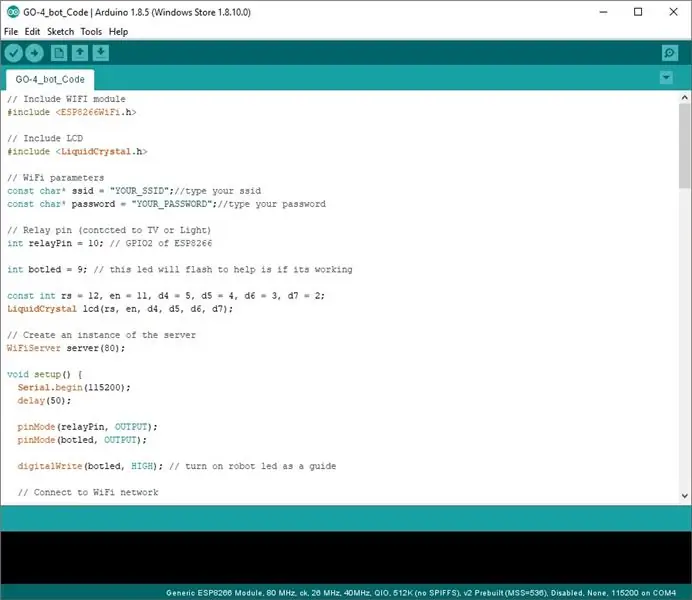Click the "Include WIFI module" comment
Viewport: 692px width, 600px height.
click(x=66, y=99)
